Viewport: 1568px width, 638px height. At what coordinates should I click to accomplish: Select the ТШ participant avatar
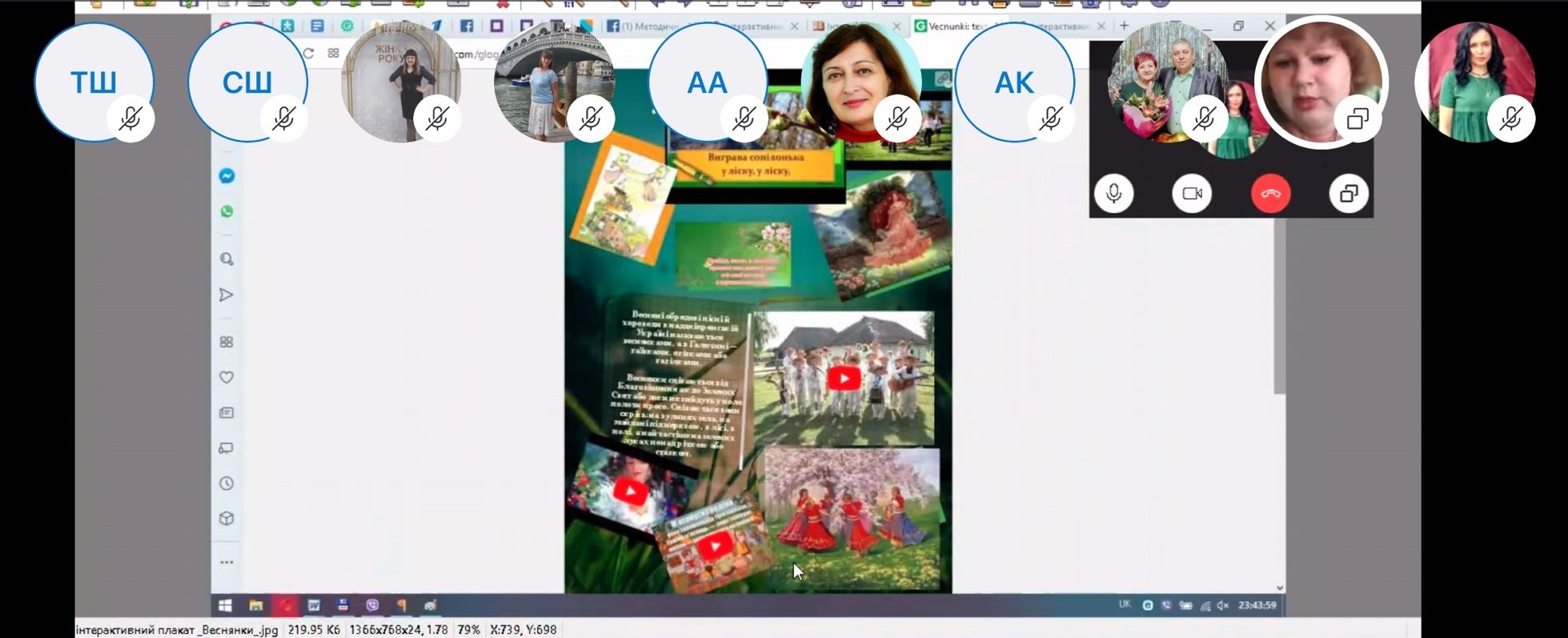point(94,82)
